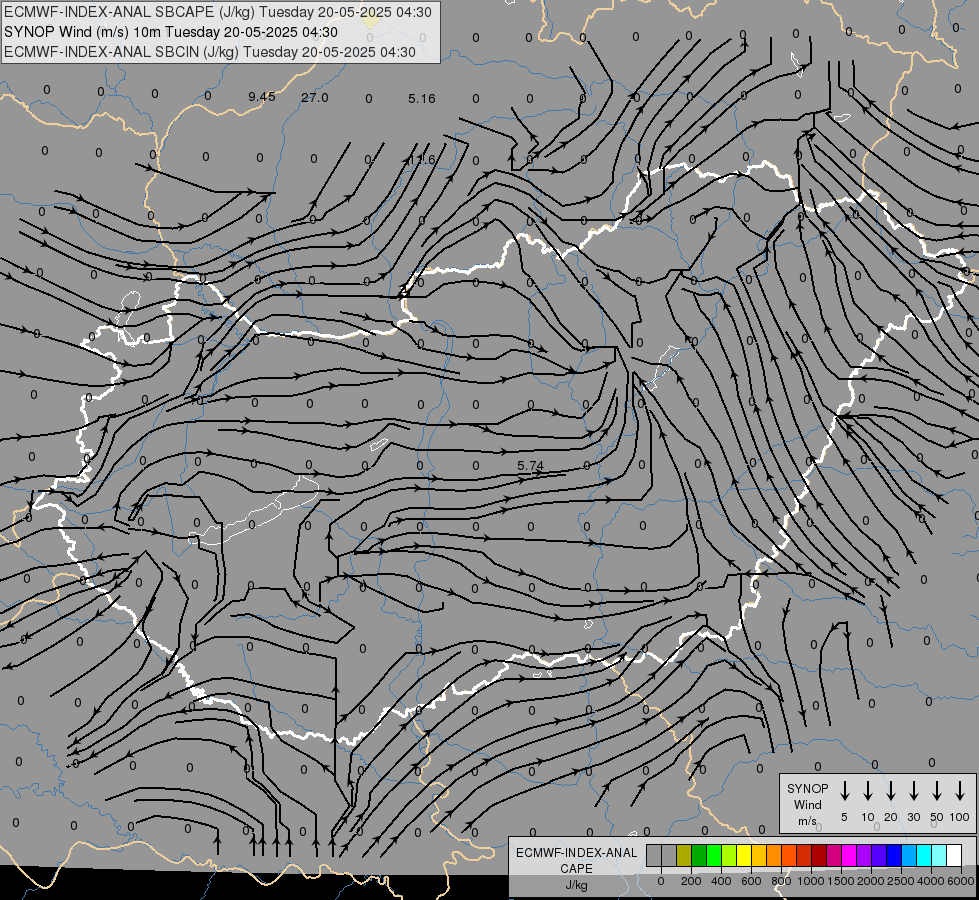Viewport: 979px width, 900px height.
Task: Click the SYNOP Wind 10m title line
Action: tap(170, 32)
